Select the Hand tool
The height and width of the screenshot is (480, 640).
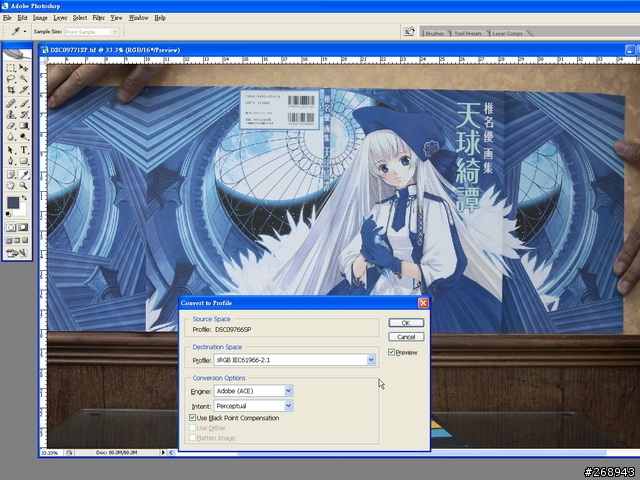coord(11,186)
